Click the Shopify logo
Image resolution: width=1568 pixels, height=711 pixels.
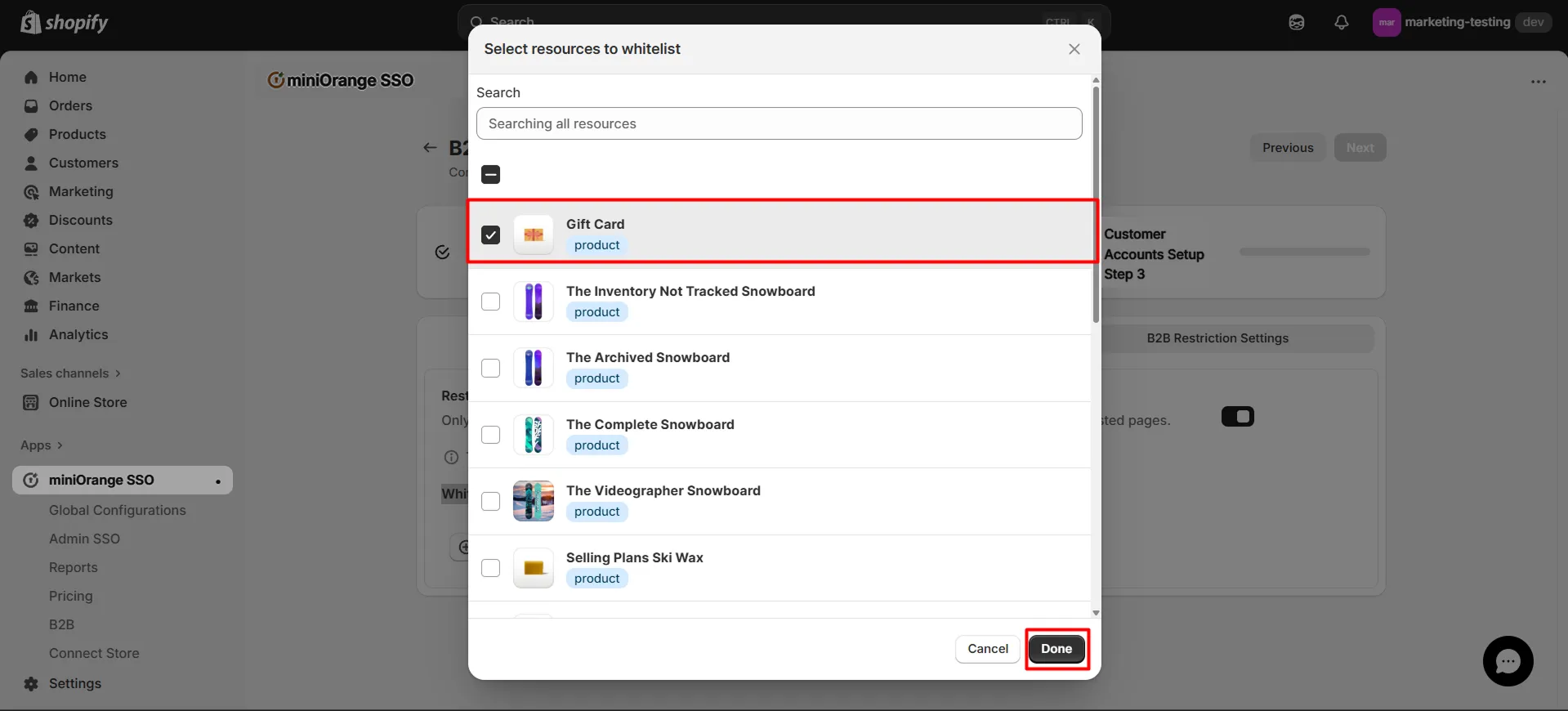coord(65,22)
